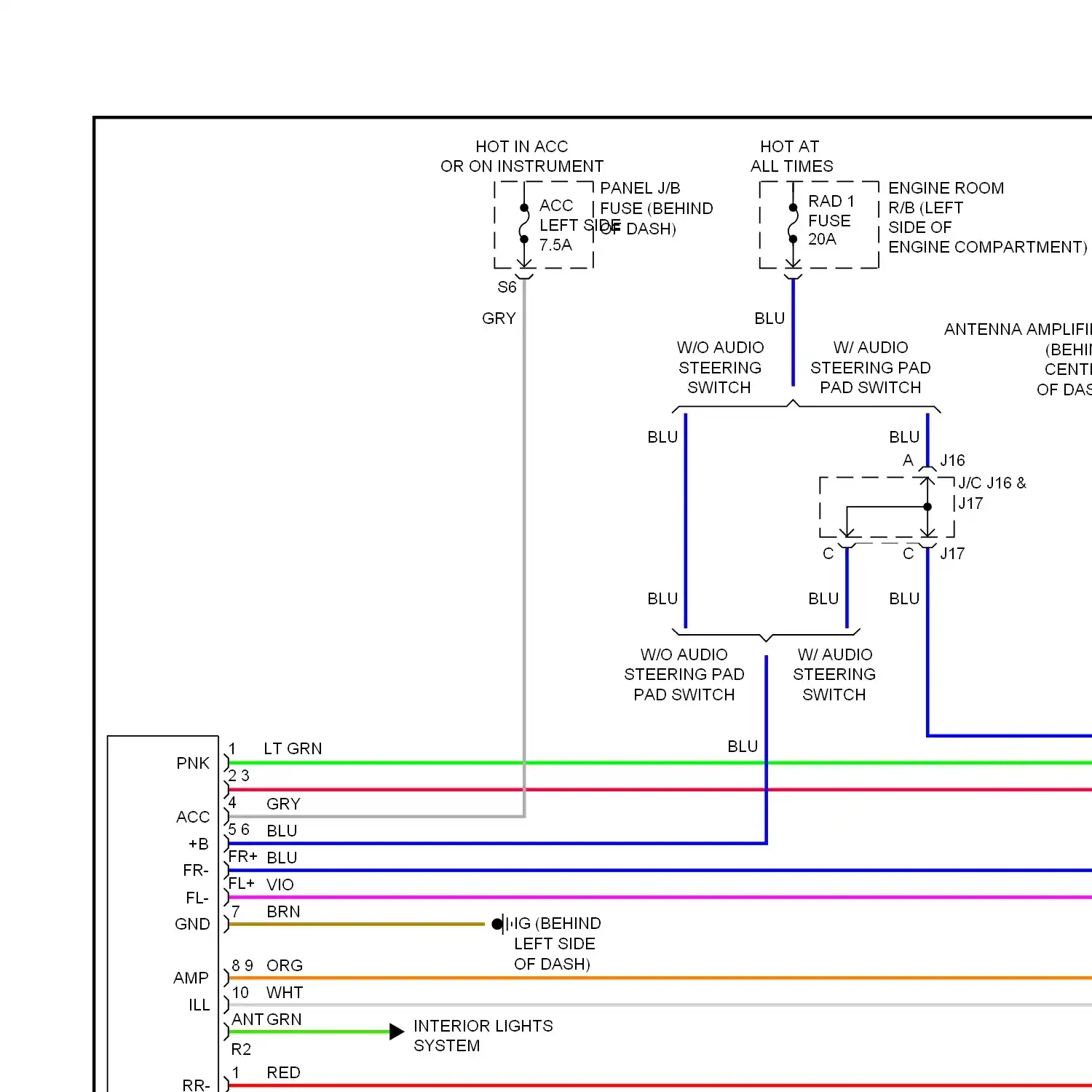1092x1092 pixels.
Task: Select the 'ANT' terminal label
Action: tap(248, 1020)
